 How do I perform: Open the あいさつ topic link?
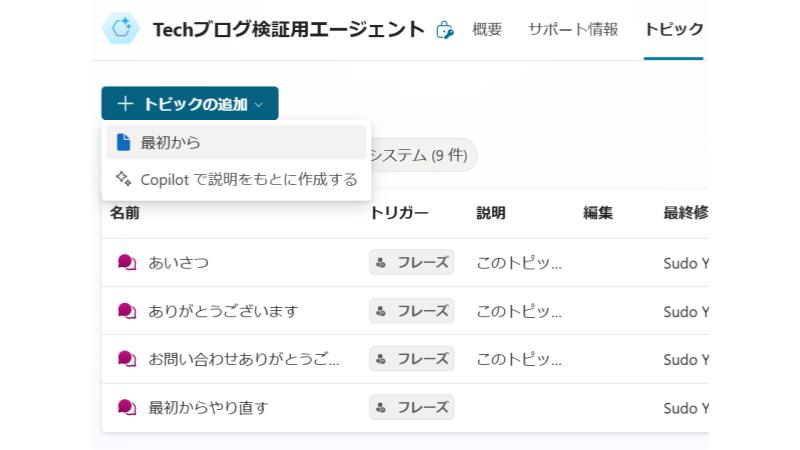178,263
